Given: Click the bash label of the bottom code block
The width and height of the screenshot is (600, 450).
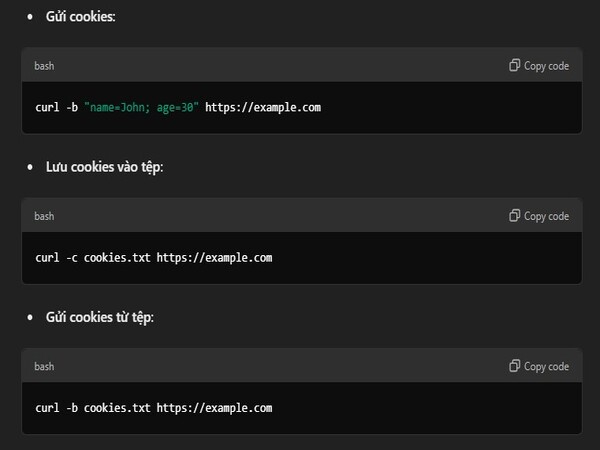Looking at the screenshot, I should [44, 366].
